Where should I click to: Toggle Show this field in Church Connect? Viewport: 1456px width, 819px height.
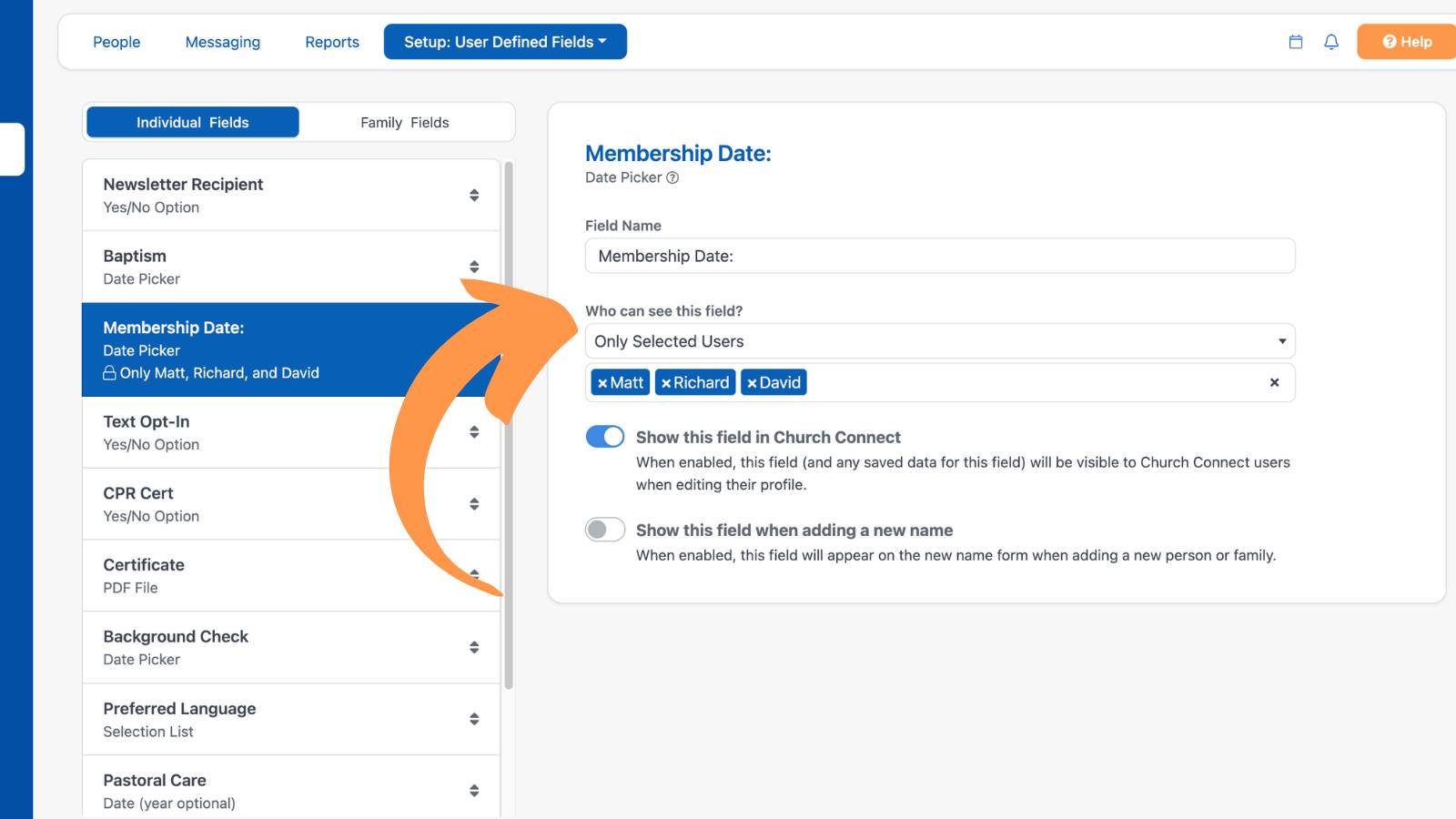tap(605, 437)
